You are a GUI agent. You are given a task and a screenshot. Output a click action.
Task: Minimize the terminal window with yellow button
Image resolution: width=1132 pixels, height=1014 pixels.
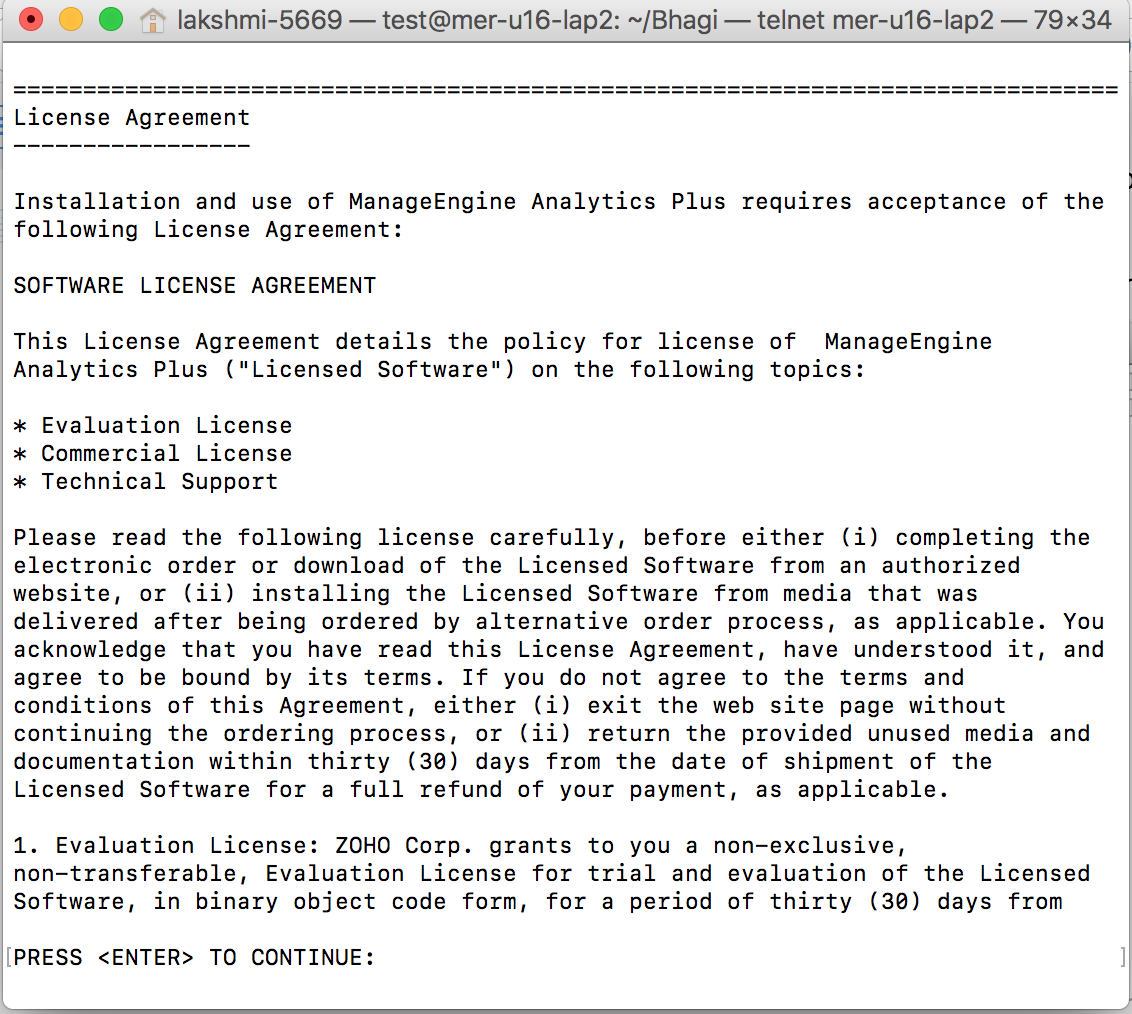71,19
